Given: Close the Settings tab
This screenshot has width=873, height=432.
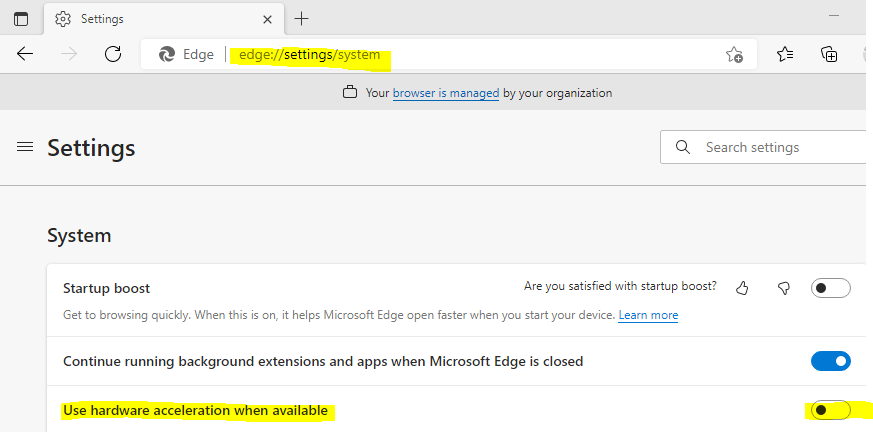Looking at the screenshot, I should pos(267,19).
